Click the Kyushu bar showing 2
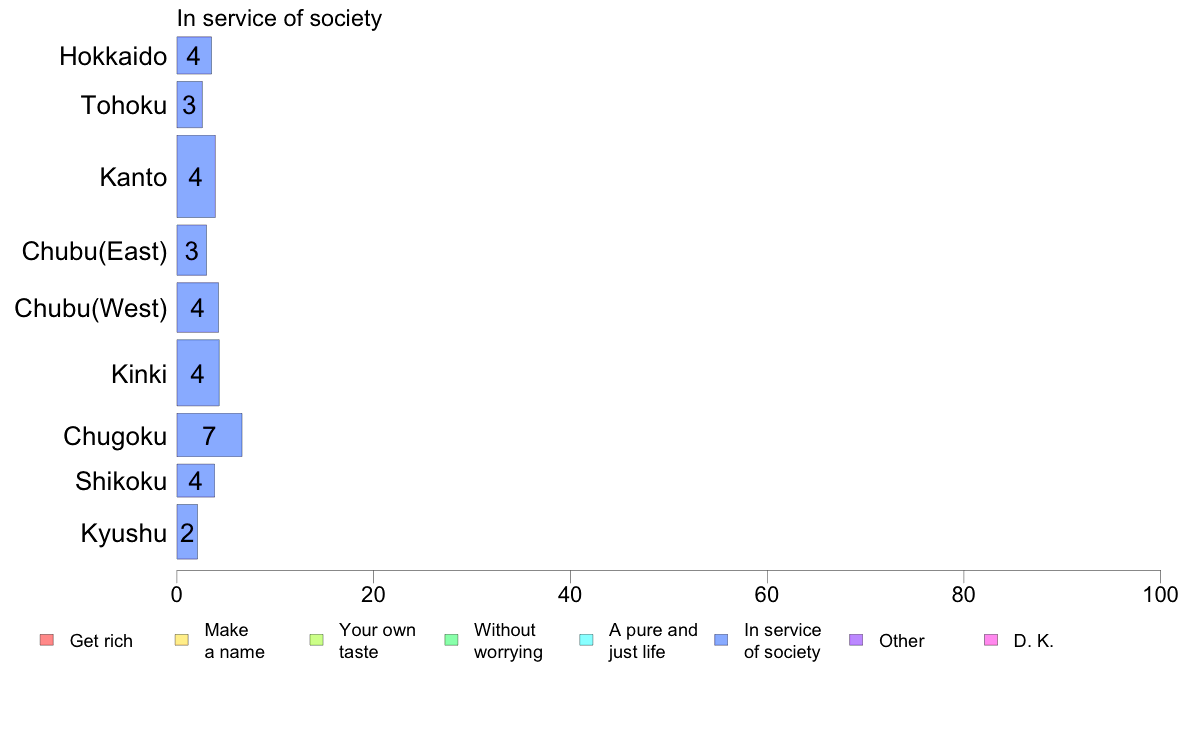This screenshot has height=736, width=1188. click(187, 532)
